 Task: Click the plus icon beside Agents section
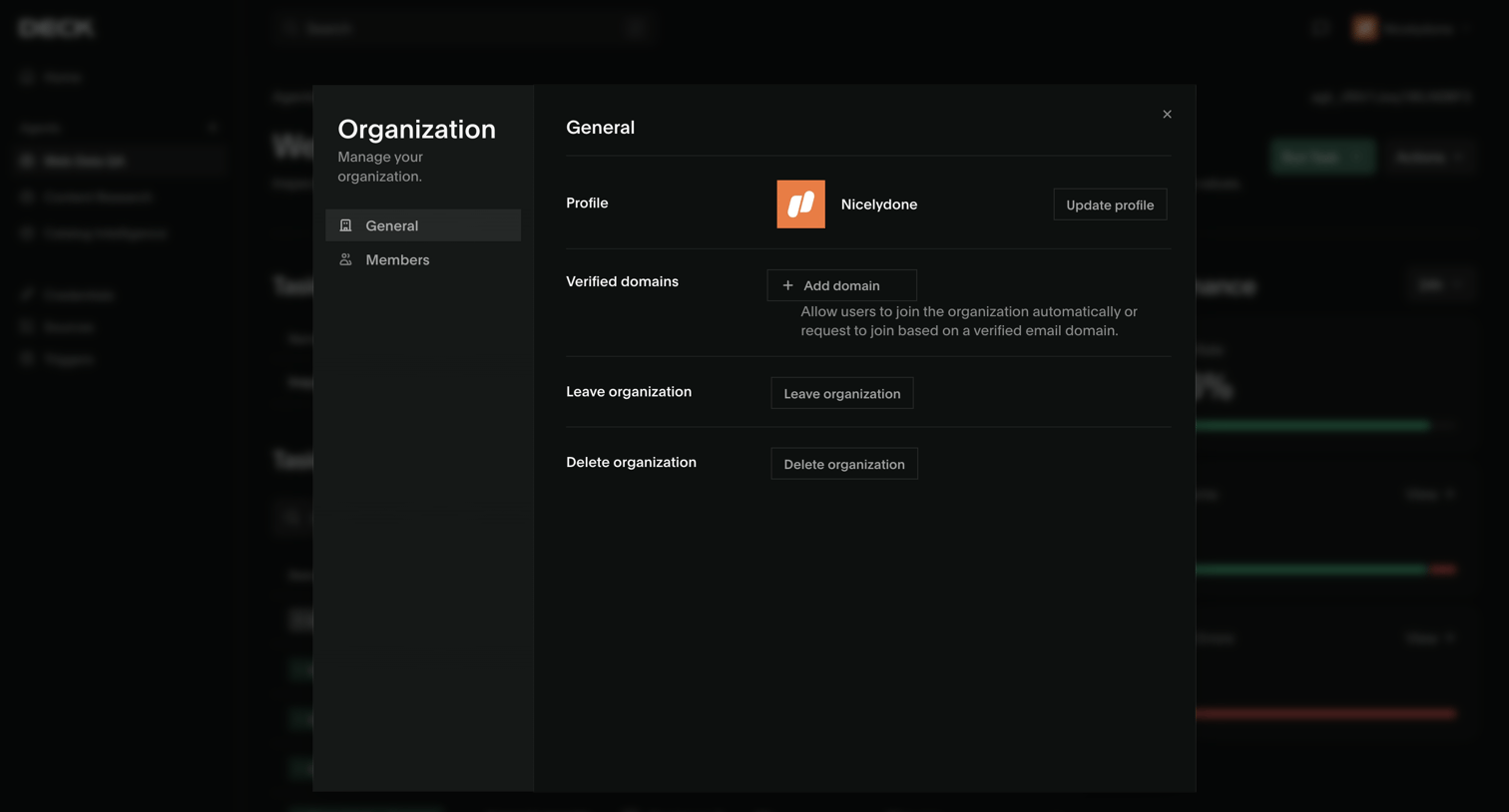coord(212,128)
